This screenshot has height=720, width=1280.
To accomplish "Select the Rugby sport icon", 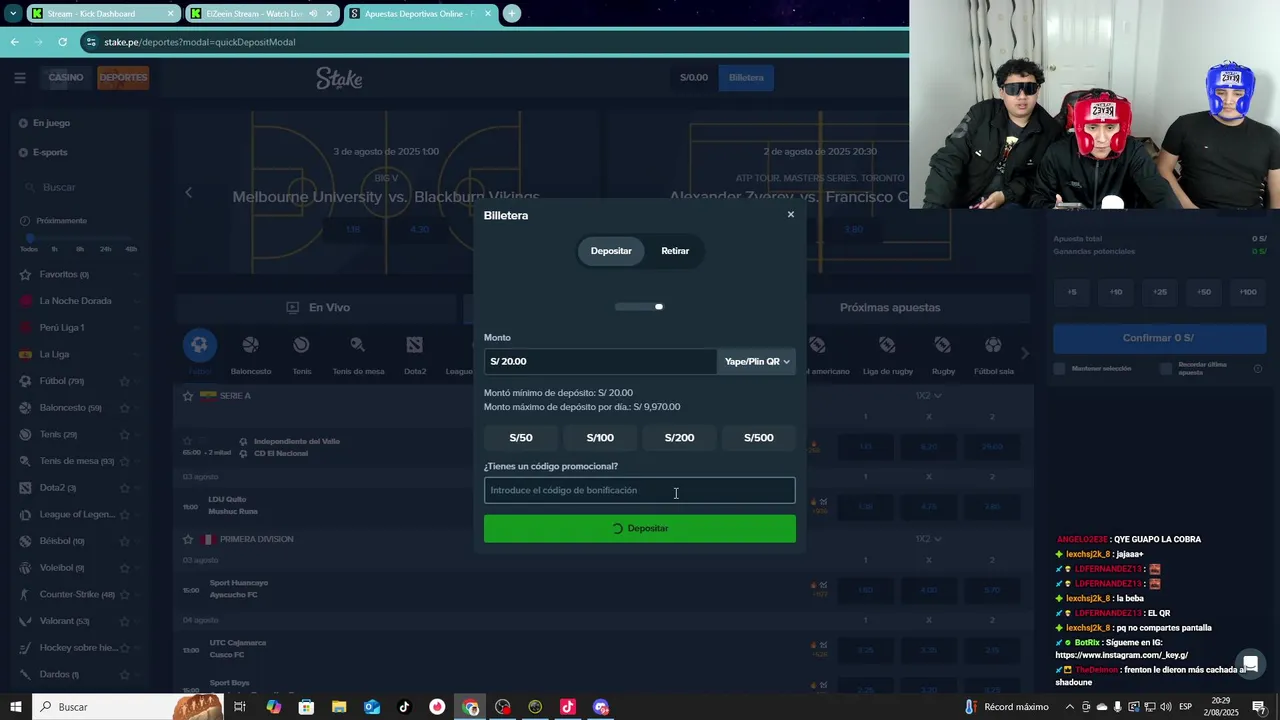I will pyautogui.click(x=943, y=346).
